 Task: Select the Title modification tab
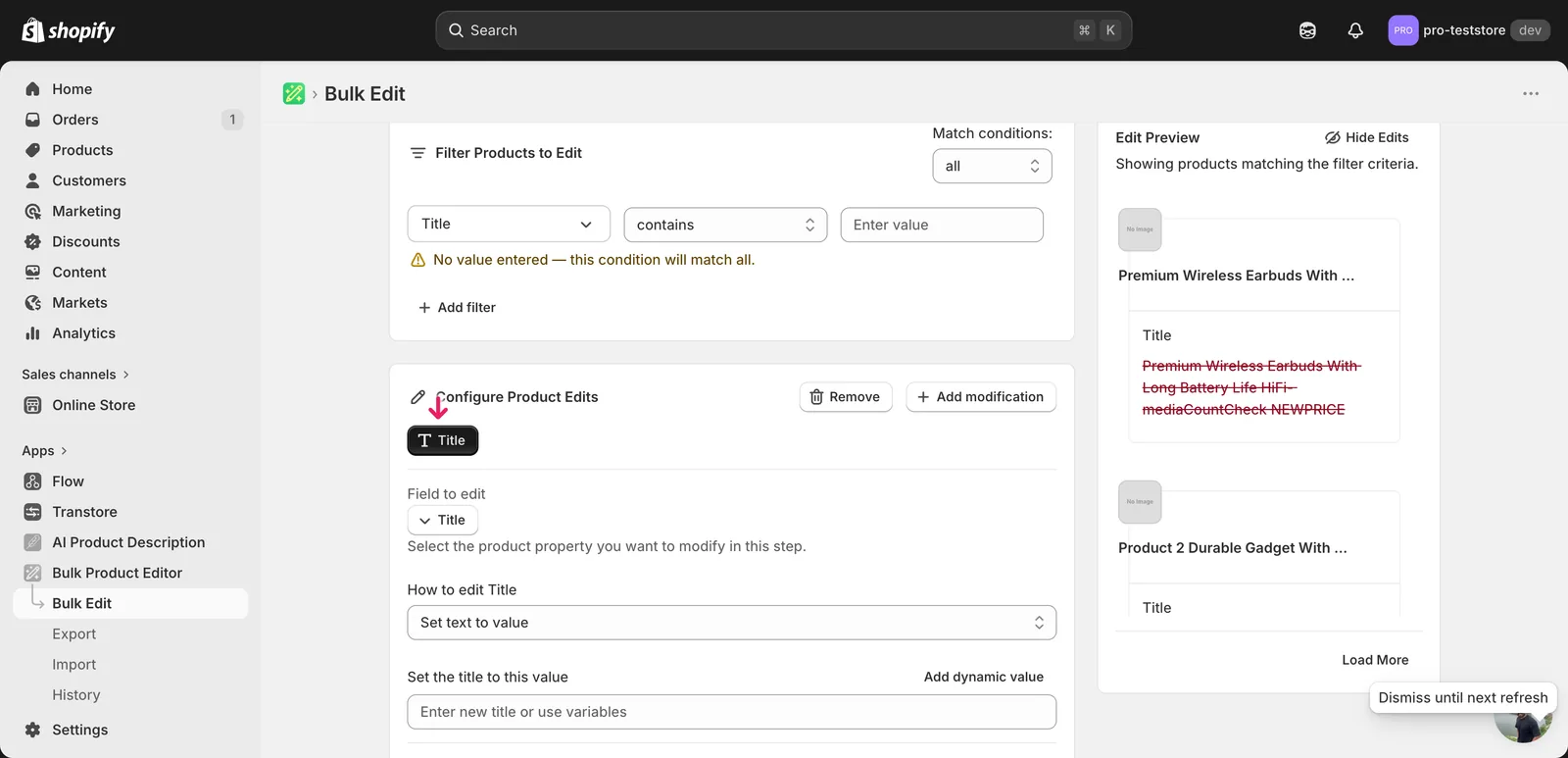tap(442, 440)
